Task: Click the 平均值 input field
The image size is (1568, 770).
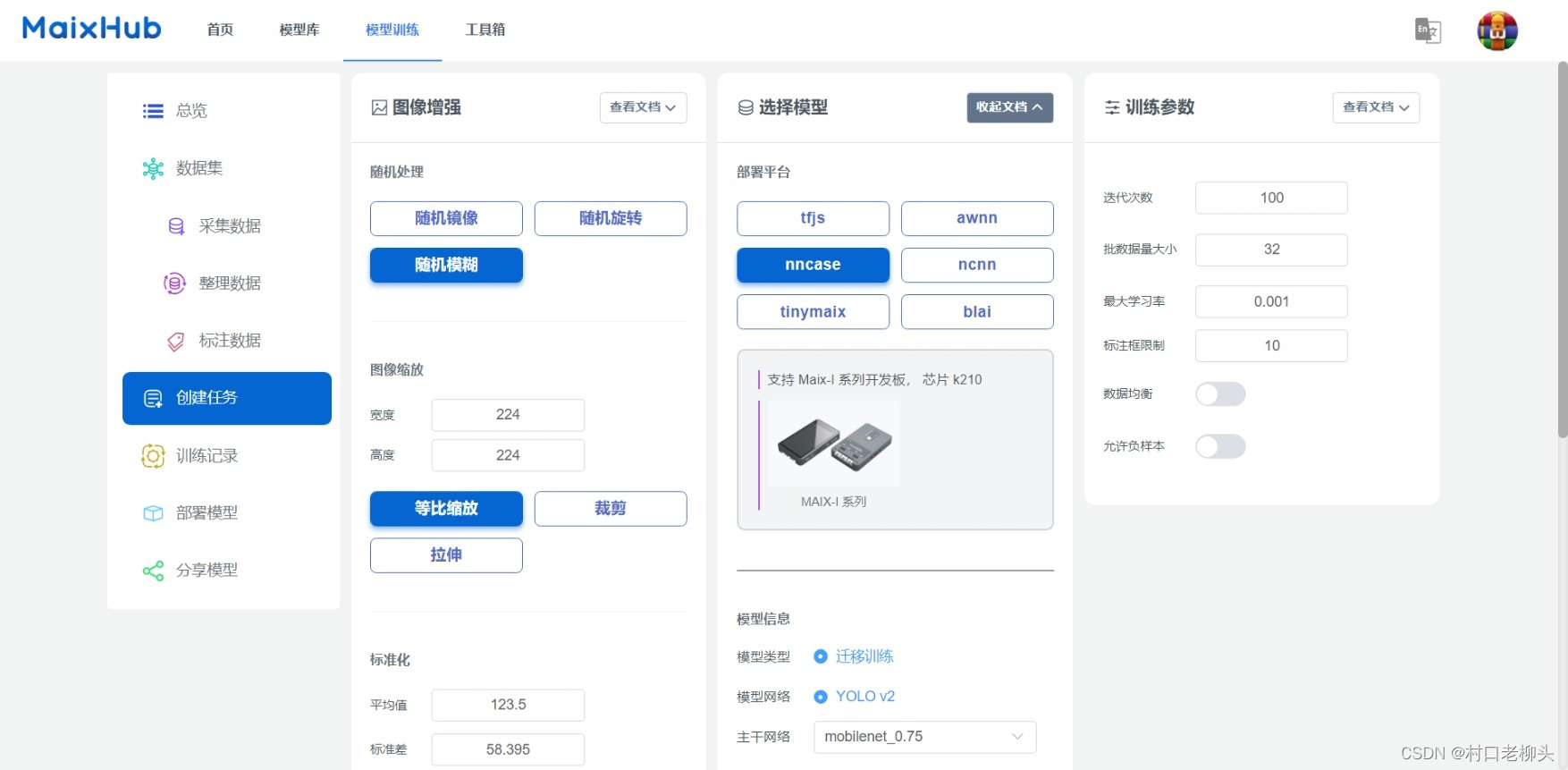Action: [x=508, y=705]
